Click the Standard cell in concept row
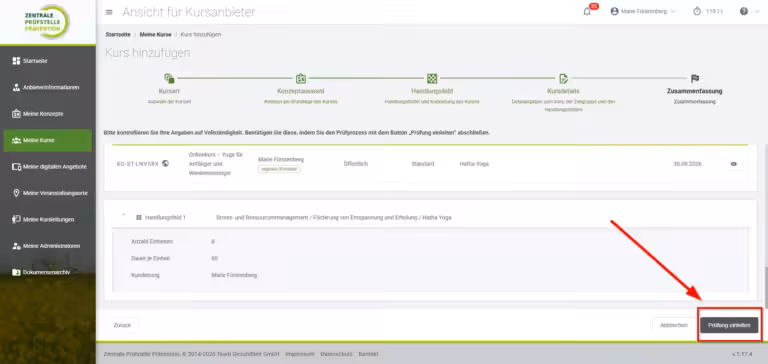Image resolution: width=768 pixels, height=364 pixels. tap(422, 164)
